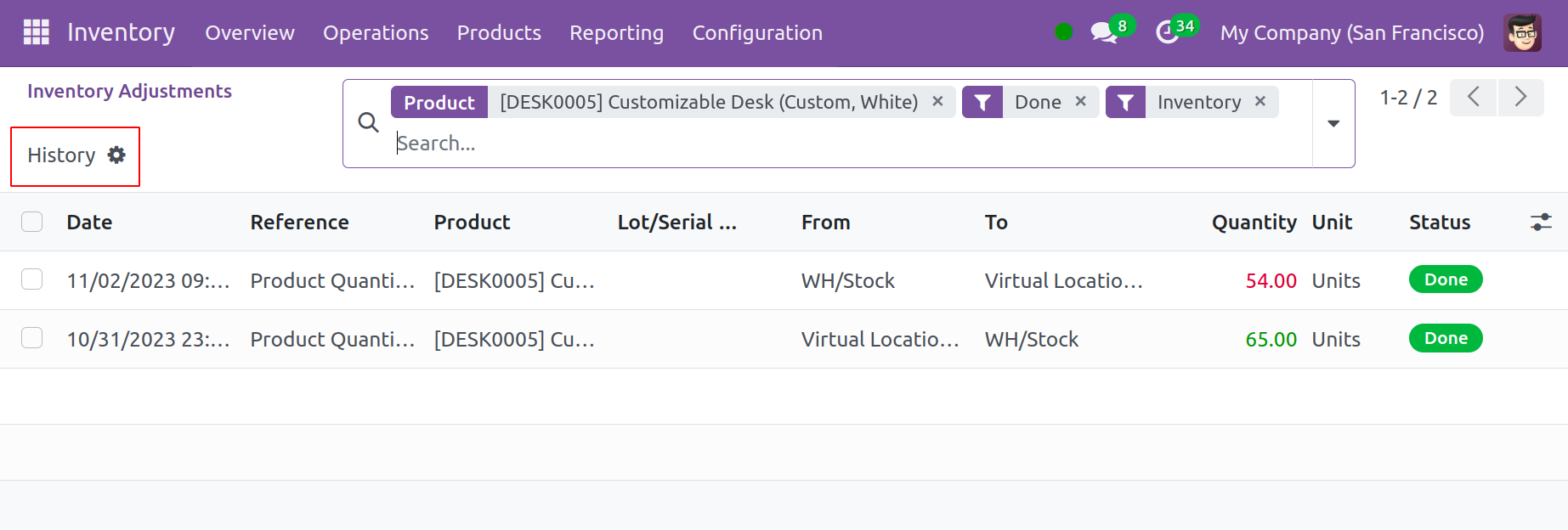
Task: Open the Operations menu
Action: [376, 33]
